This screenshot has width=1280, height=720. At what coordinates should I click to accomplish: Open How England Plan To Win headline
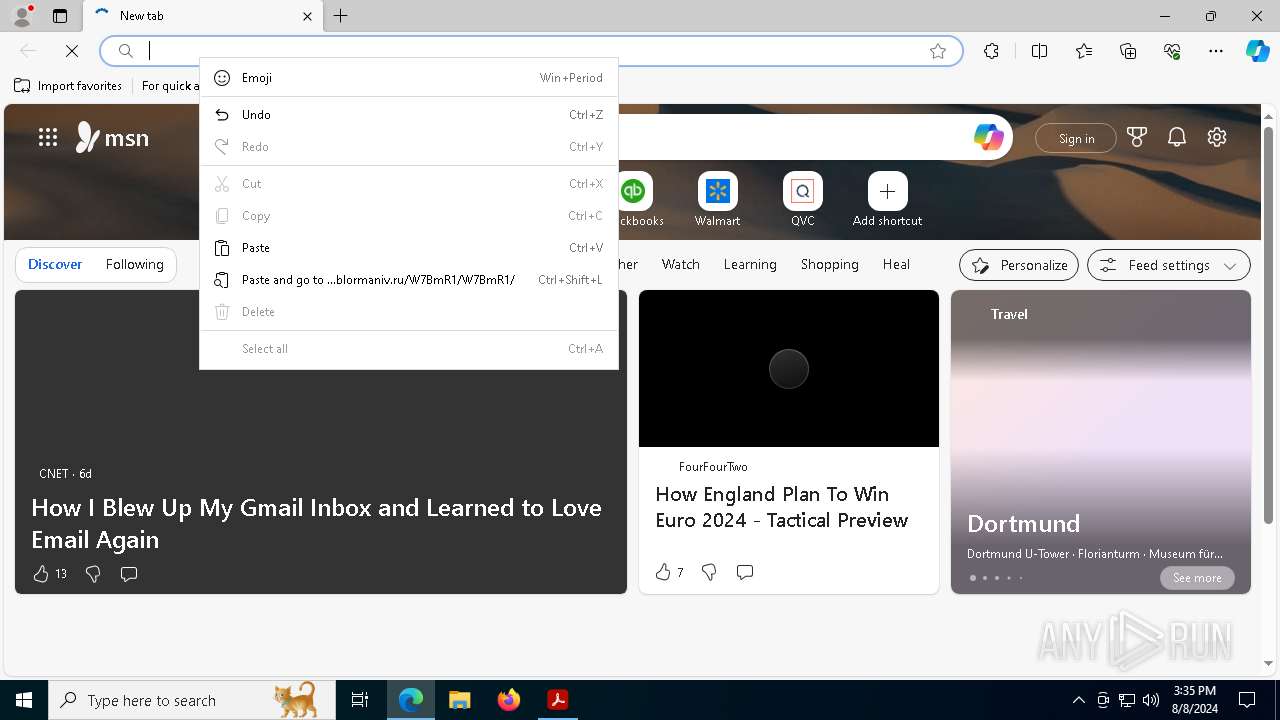[x=782, y=507]
